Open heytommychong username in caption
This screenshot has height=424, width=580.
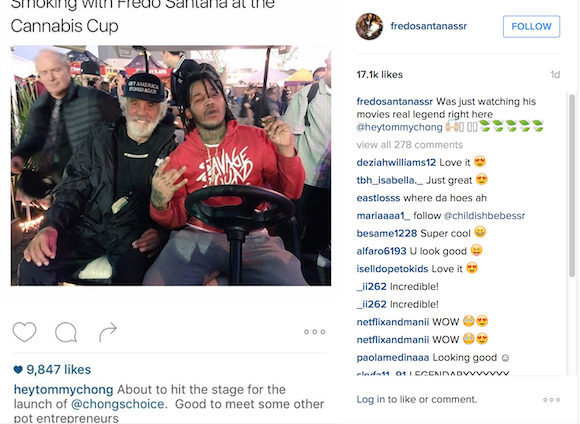point(63,390)
